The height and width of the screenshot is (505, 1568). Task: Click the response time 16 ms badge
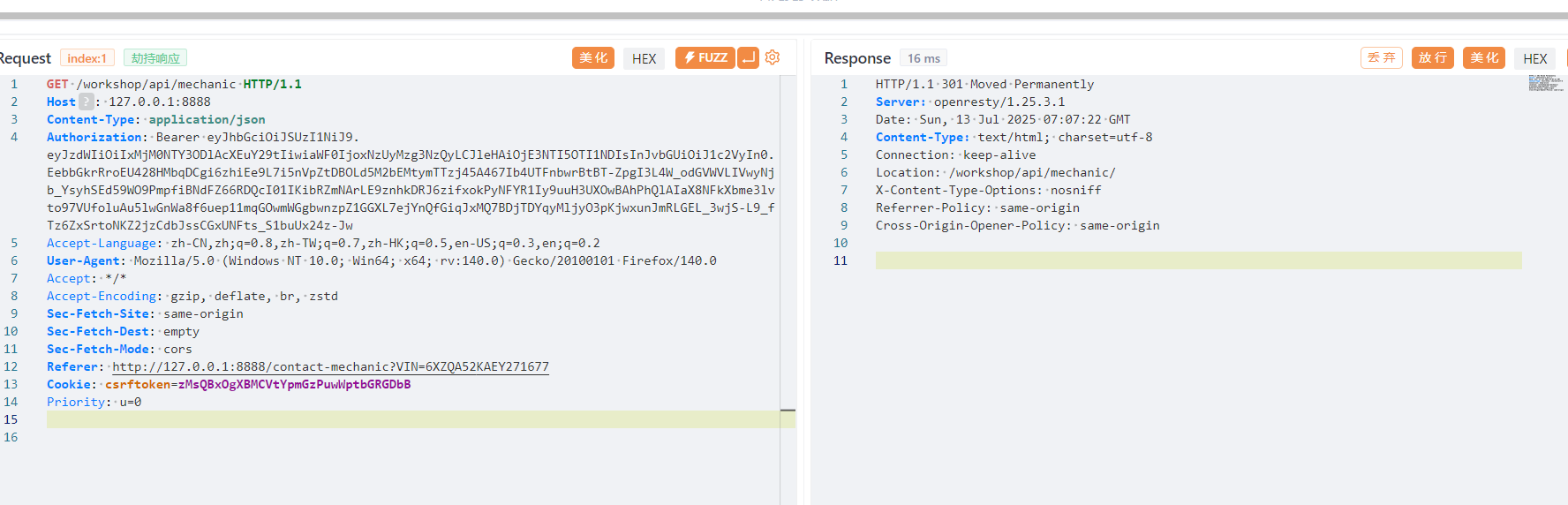923,58
